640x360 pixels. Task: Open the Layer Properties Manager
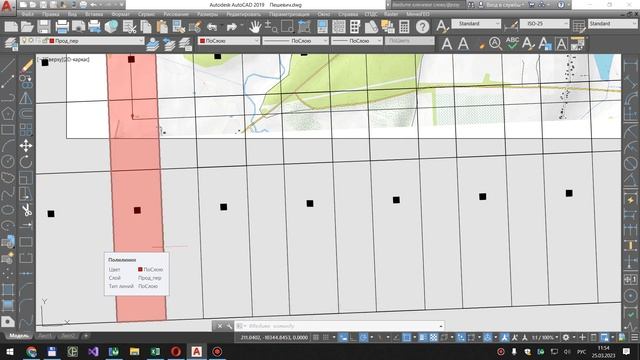pos(11,43)
